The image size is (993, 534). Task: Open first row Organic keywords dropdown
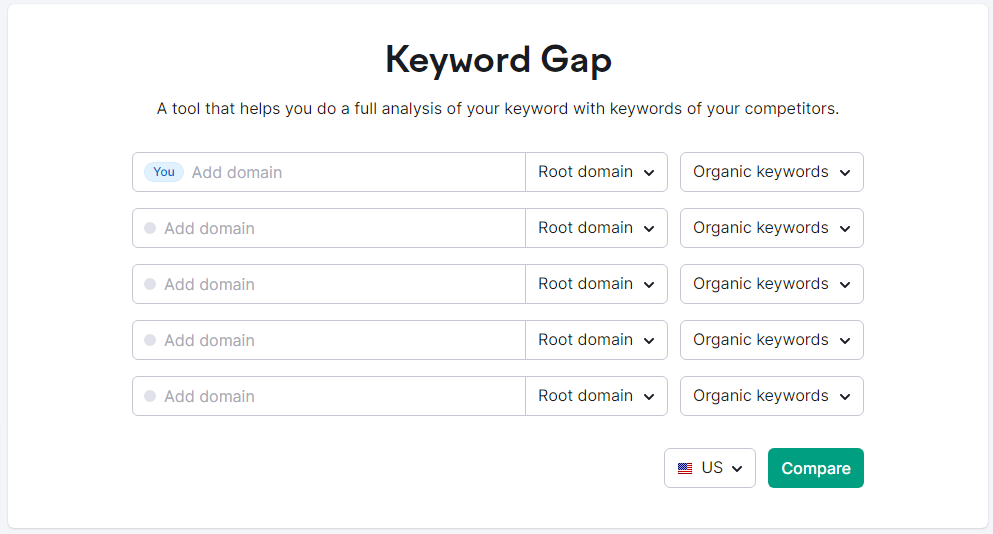[771, 172]
